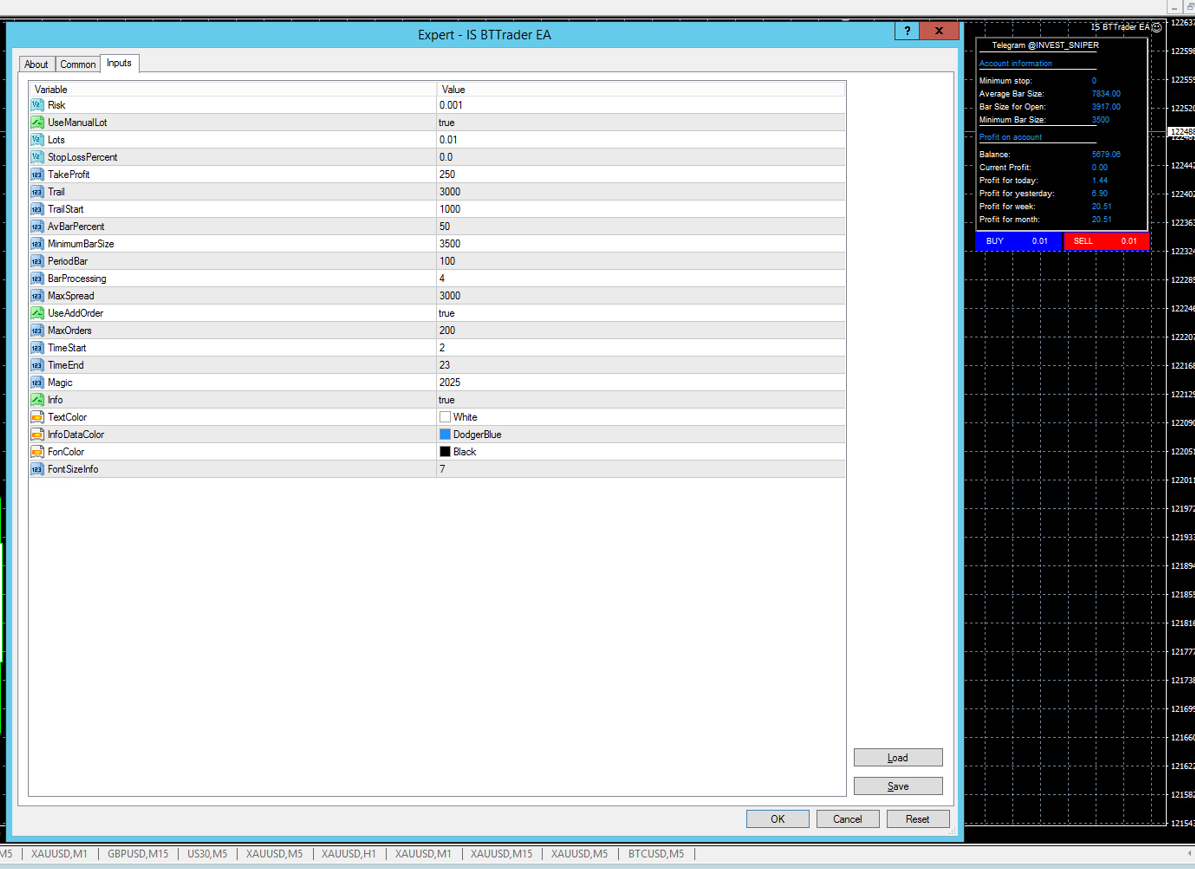Viewport: 1195px width, 869px height.
Task: Click the UseManualLot boolean icon
Action: pyautogui.click(x=37, y=122)
